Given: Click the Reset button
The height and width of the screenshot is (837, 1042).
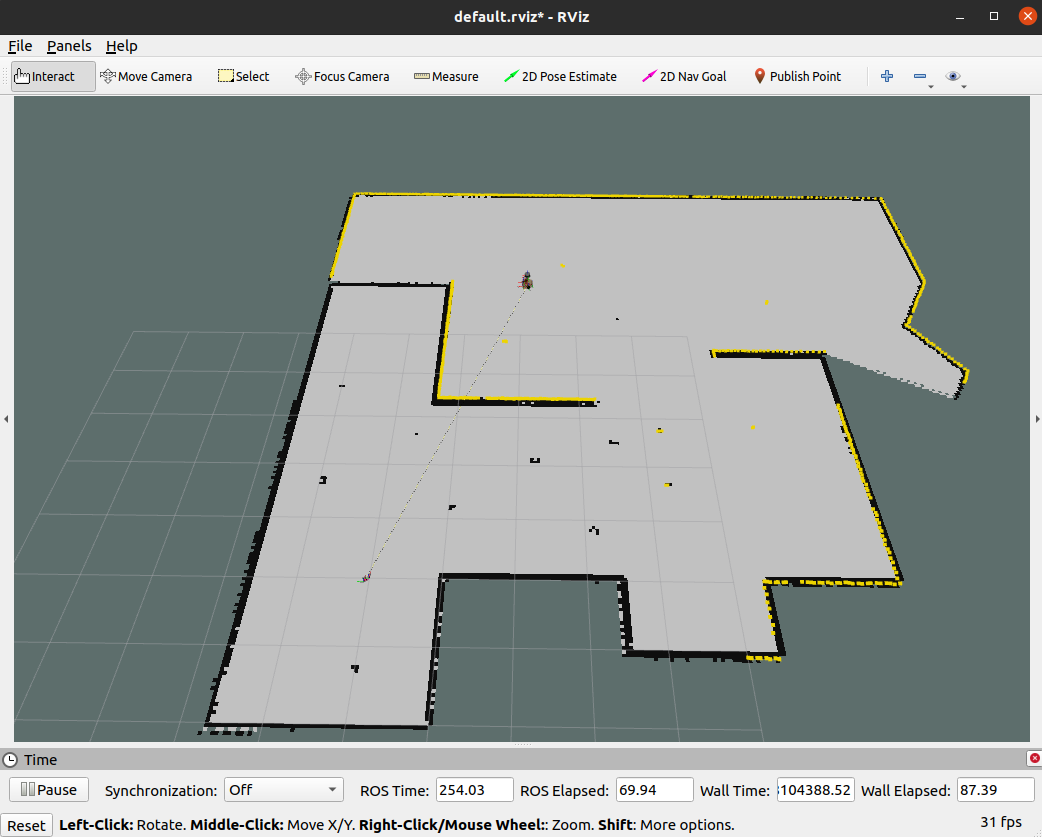Looking at the screenshot, I should coord(27,825).
